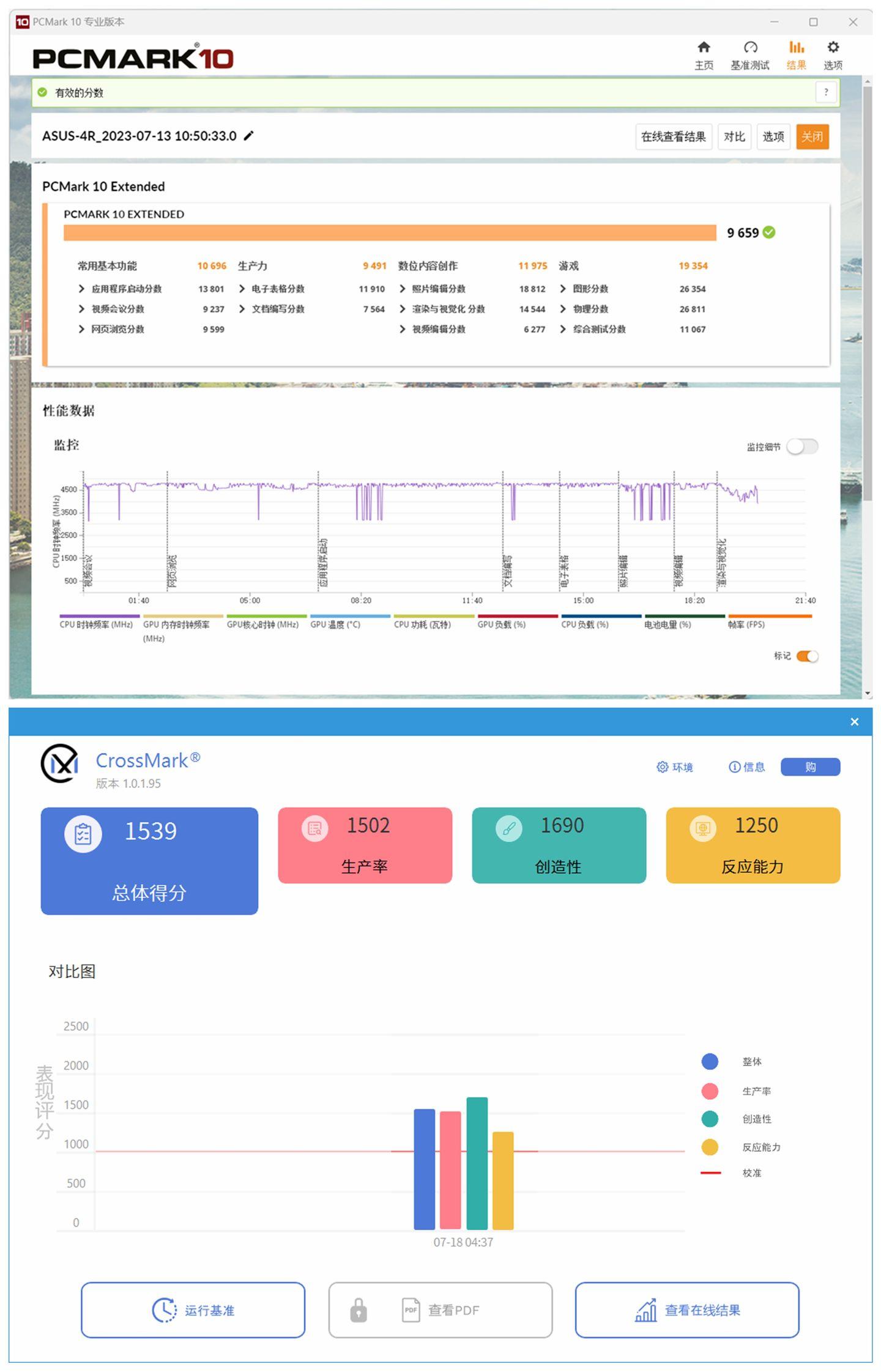Click the pencil icon to rename result

248,136
